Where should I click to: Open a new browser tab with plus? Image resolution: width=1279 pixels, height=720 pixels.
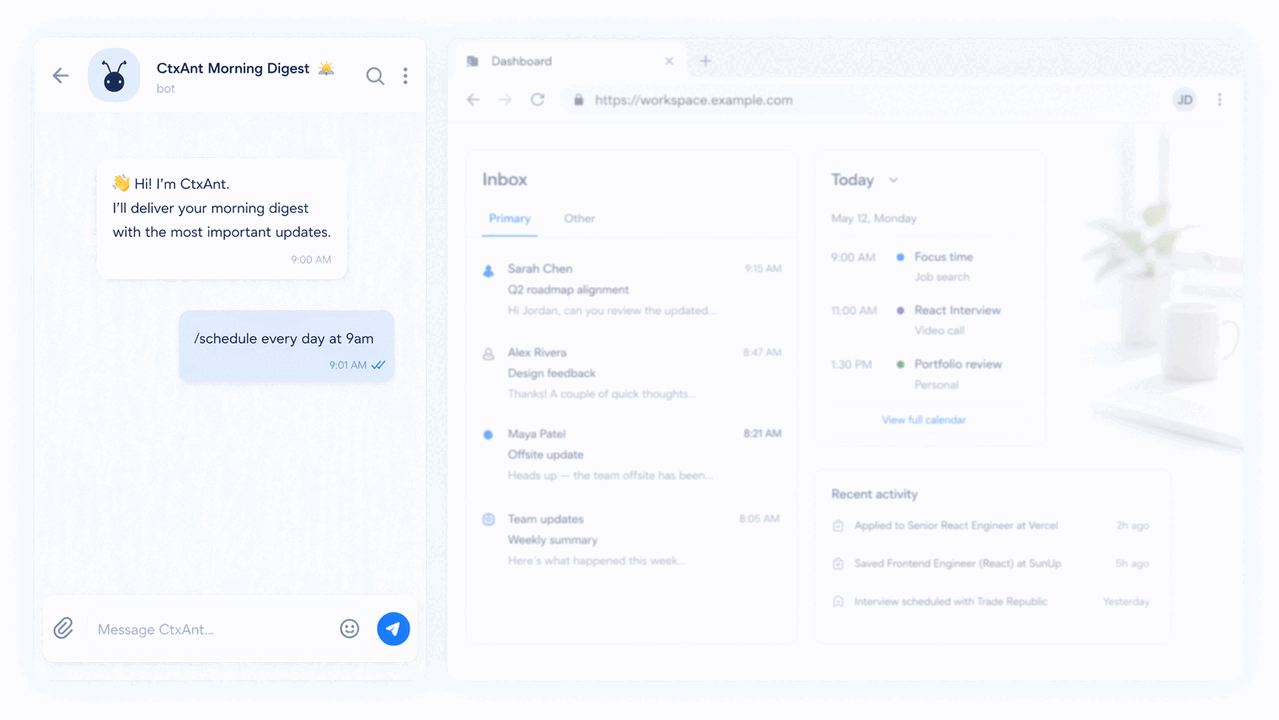point(705,61)
